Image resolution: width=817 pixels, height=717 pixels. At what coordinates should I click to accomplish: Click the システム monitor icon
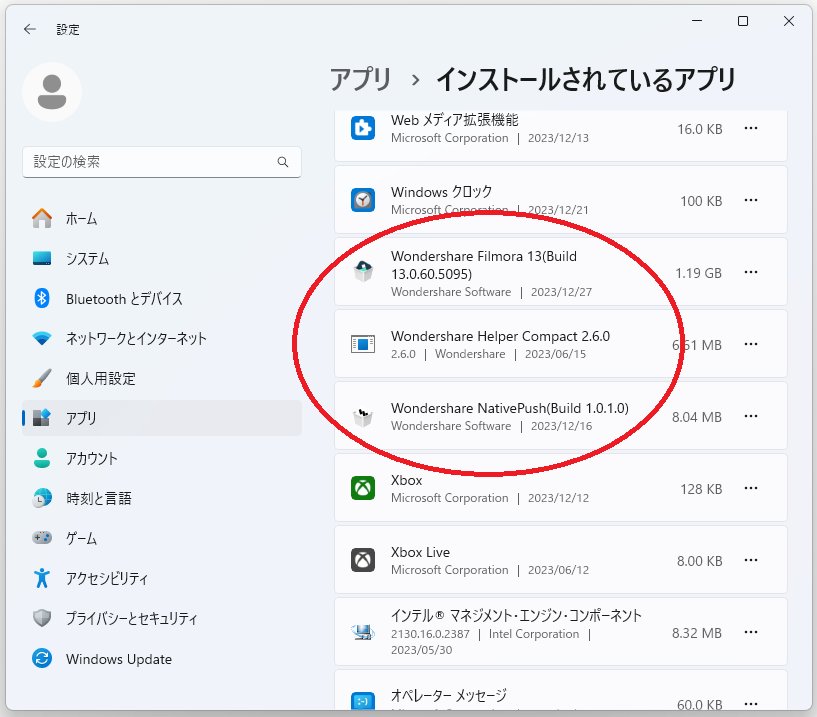(42, 258)
